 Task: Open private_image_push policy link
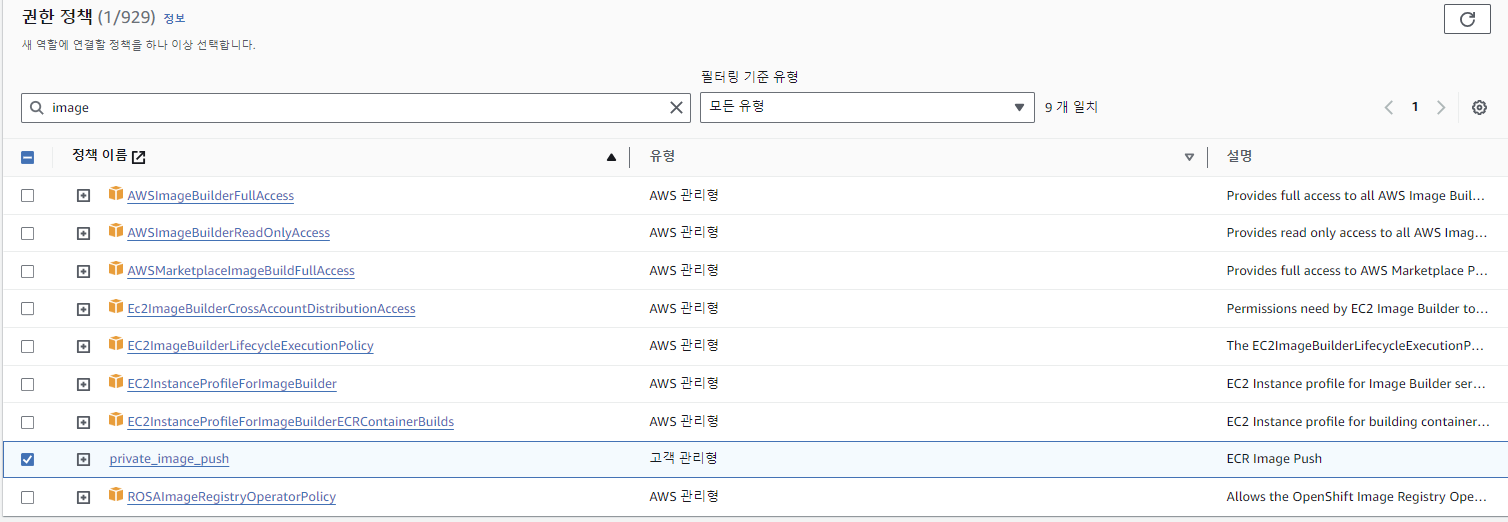click(169, 459)
